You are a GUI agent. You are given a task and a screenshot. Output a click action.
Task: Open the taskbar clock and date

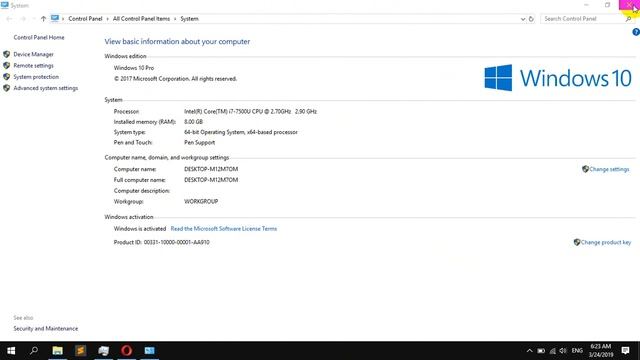601,351
